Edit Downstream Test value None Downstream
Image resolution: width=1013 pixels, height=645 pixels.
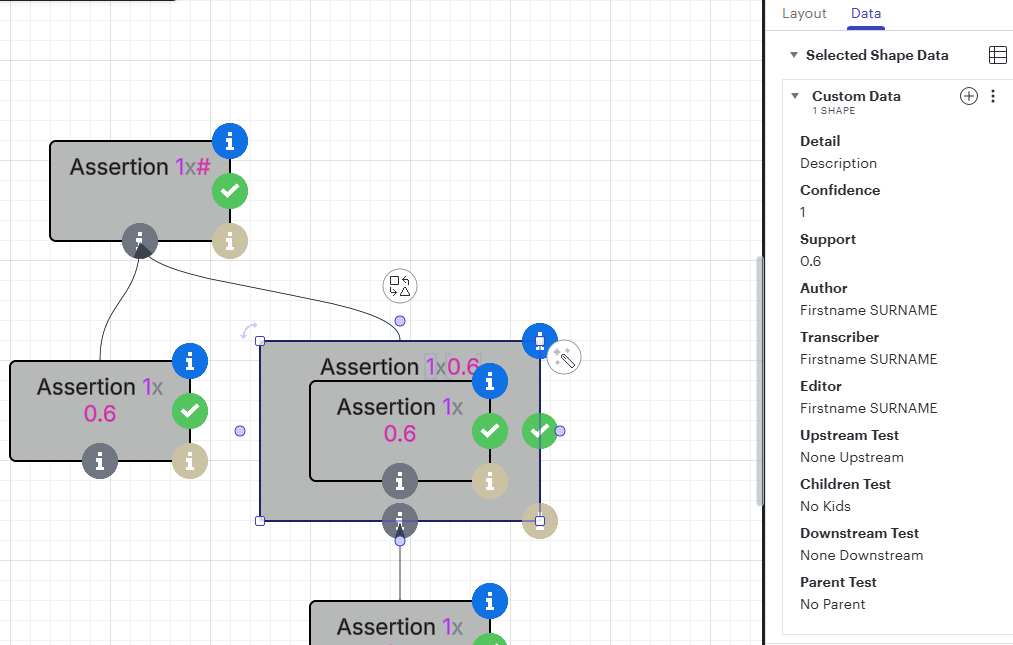click(x=862, y=556)
